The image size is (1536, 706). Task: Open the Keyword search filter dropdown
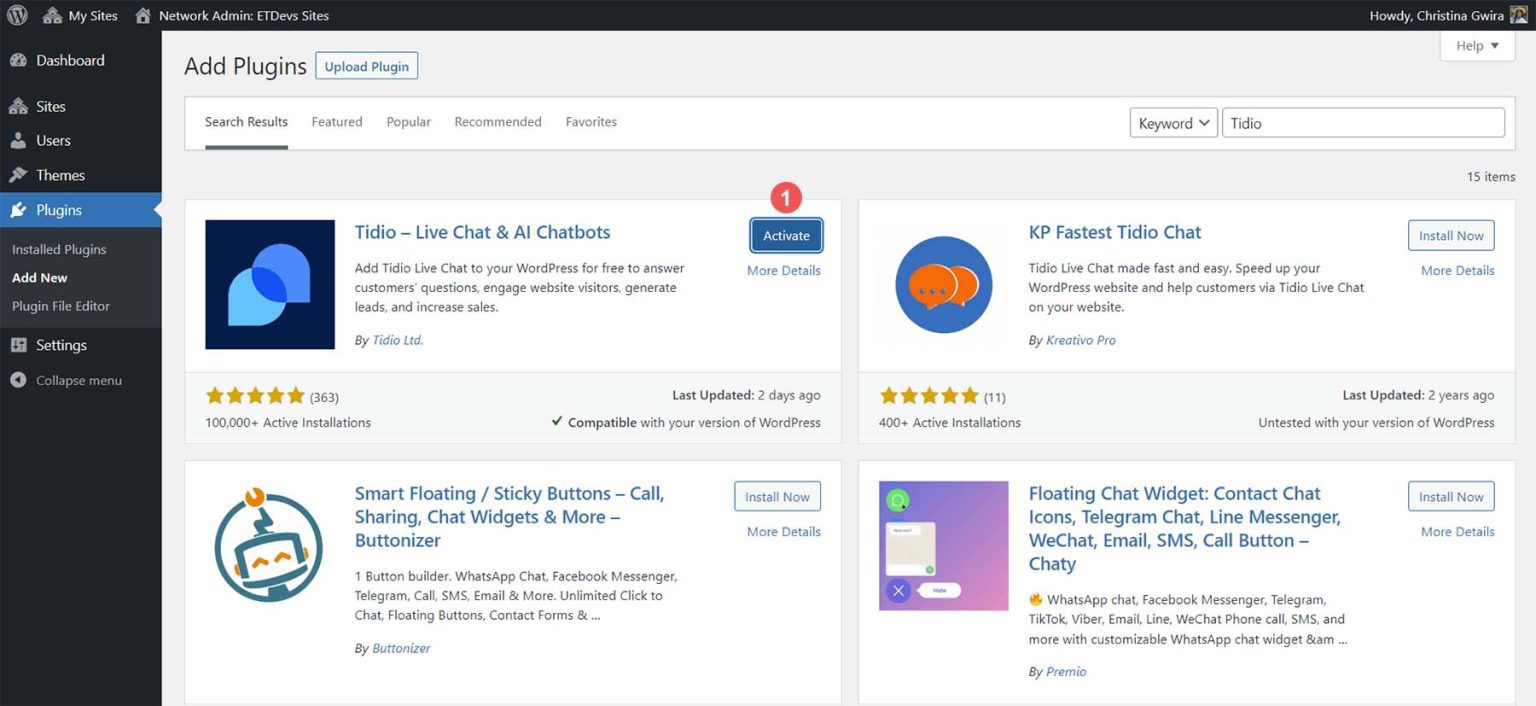point(1173,122)
